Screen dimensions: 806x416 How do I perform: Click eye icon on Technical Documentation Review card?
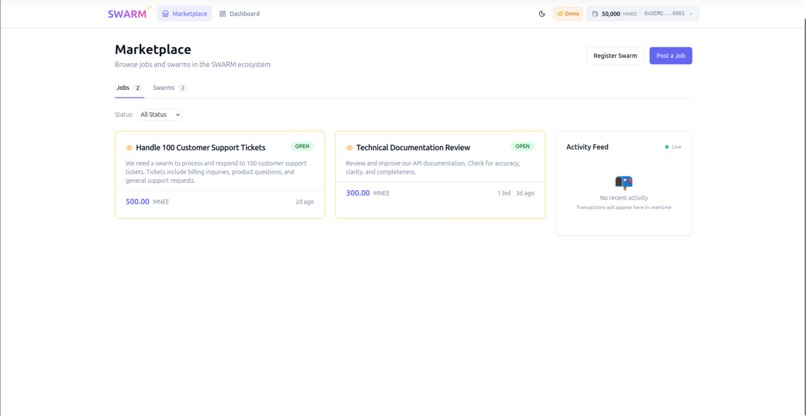[x=350, y=148]
